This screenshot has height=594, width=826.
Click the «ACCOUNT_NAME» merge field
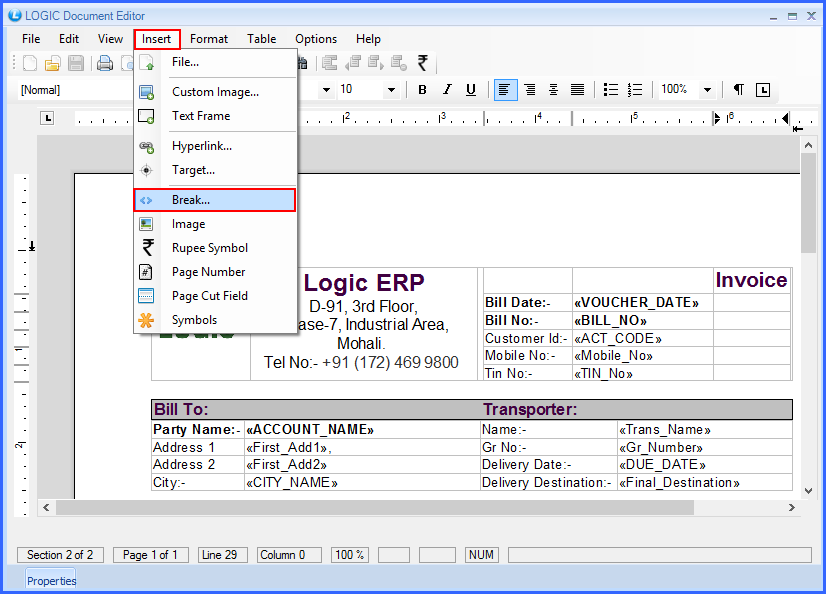pos(310,430)
